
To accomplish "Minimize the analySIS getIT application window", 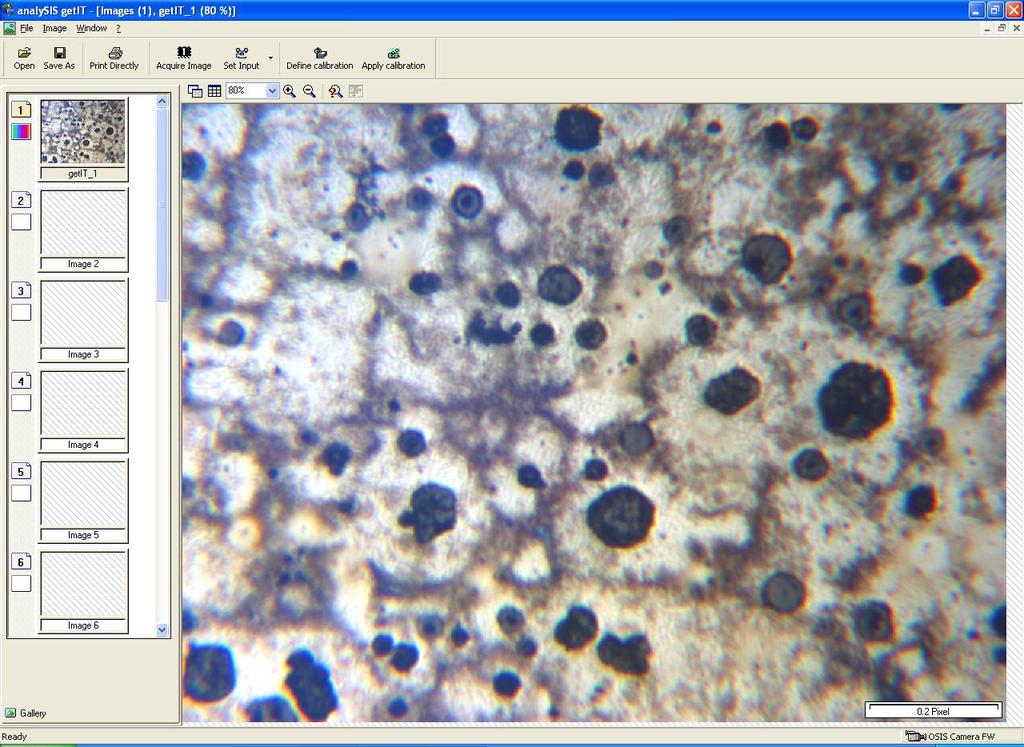I will 977,10.
